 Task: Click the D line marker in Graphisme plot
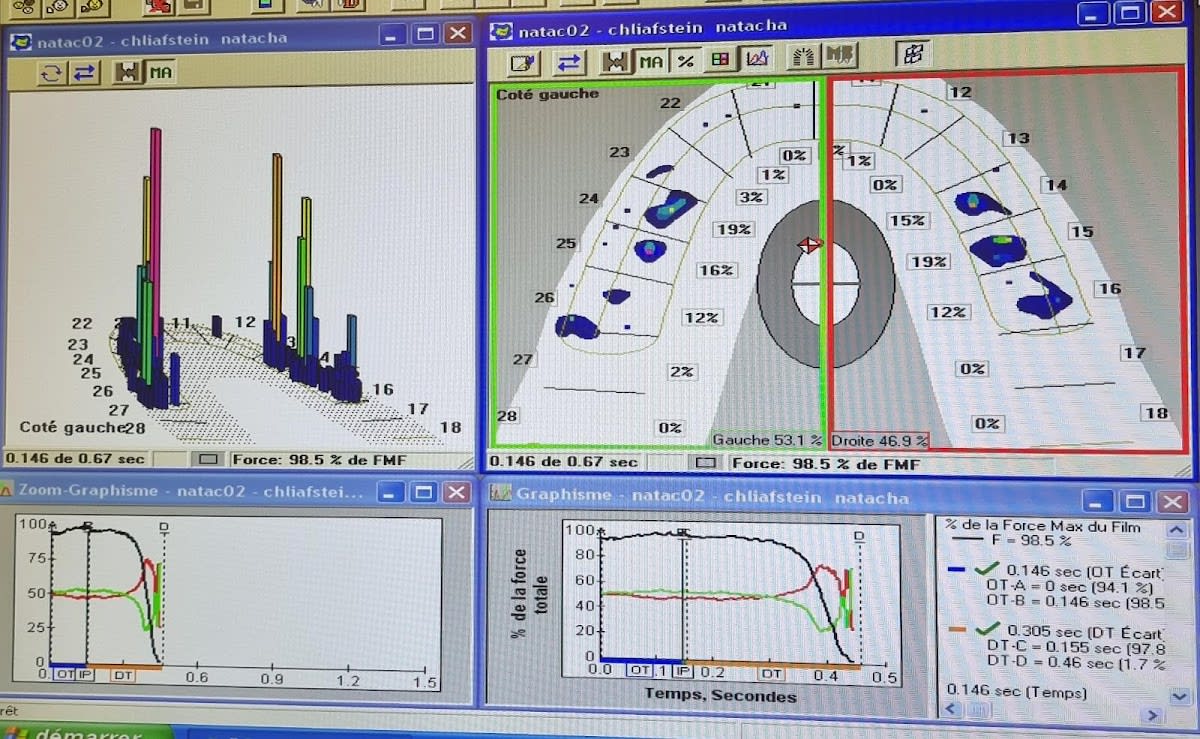click(859, 537)
